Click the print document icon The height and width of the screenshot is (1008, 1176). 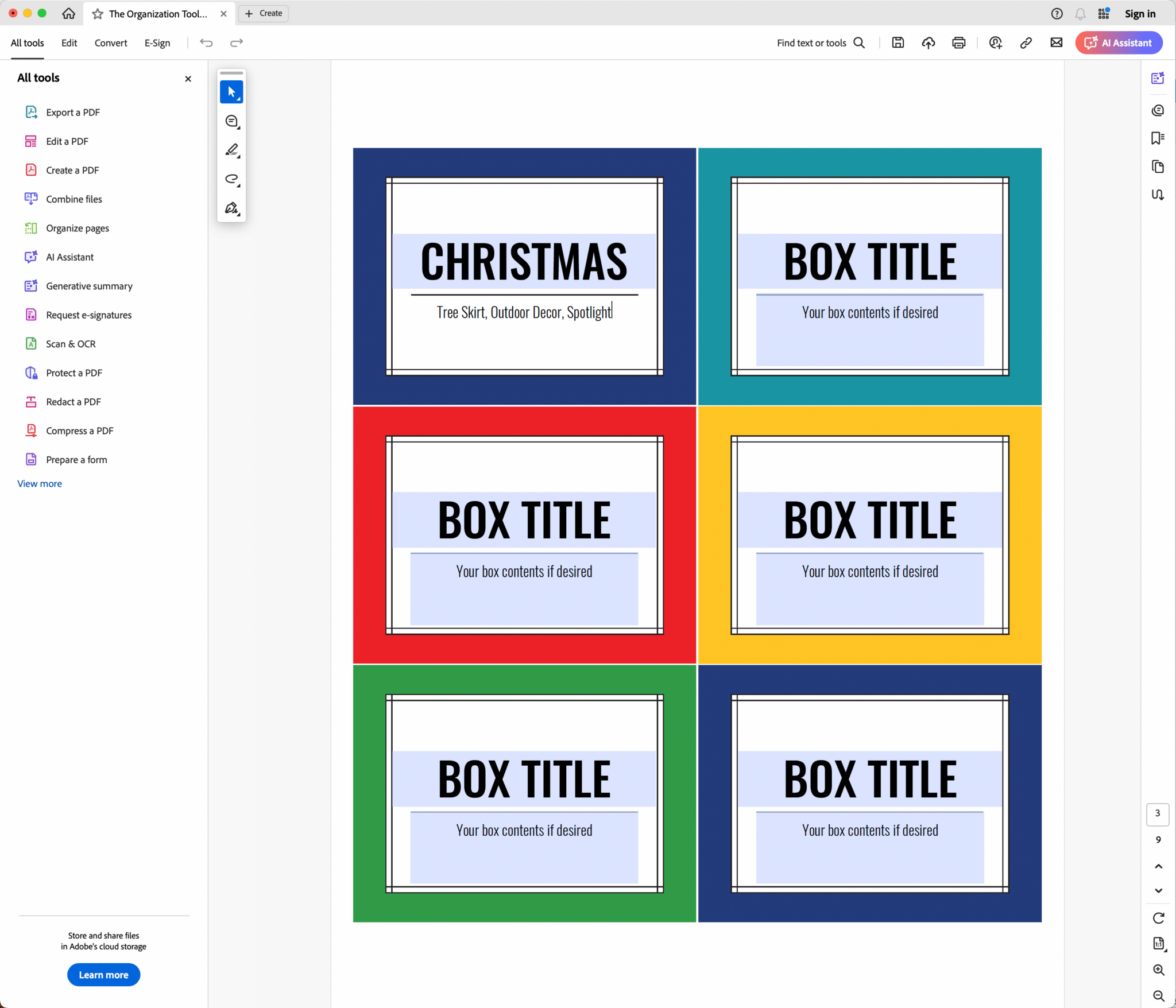pos(958,42)
